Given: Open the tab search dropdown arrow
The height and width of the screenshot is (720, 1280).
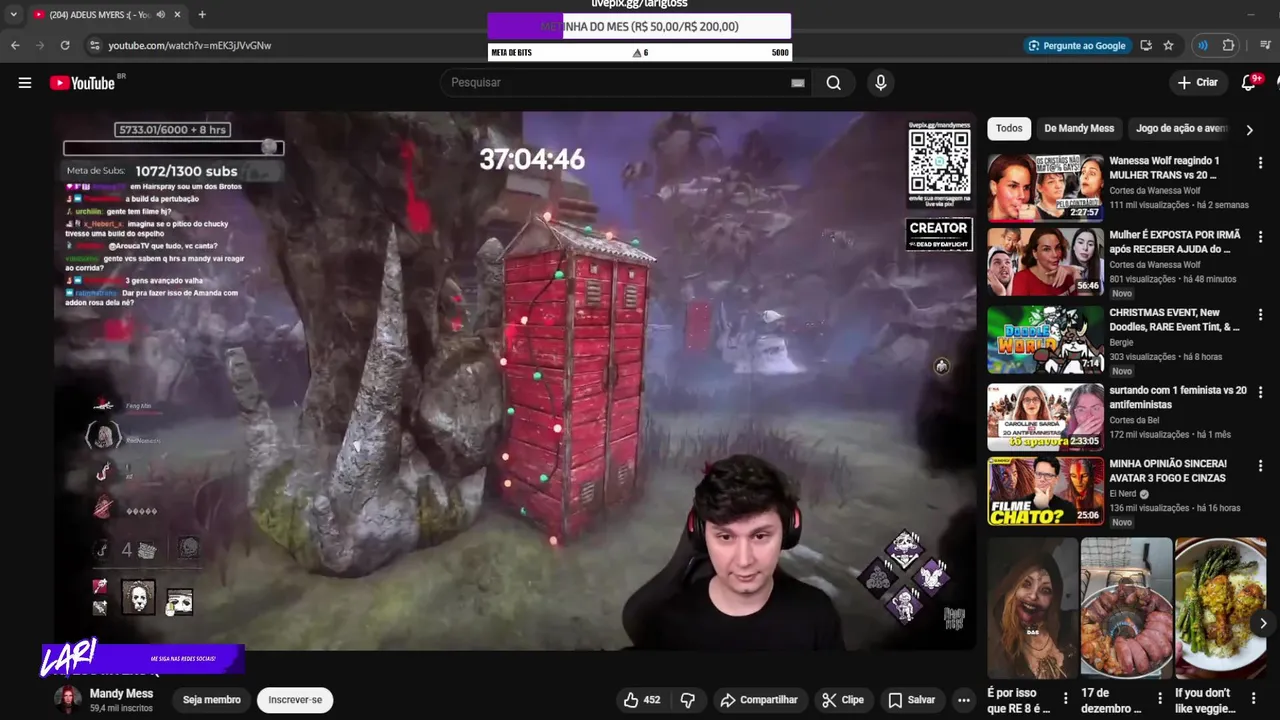Looking at the screenshot, I should pos(13,14).
